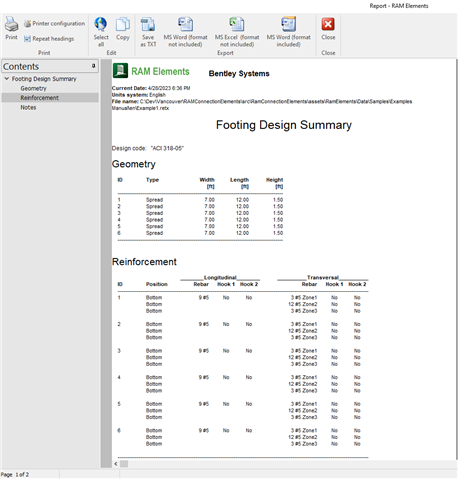
Task: Click Type column header in Geometry table
Action: [x=152, y=180]
